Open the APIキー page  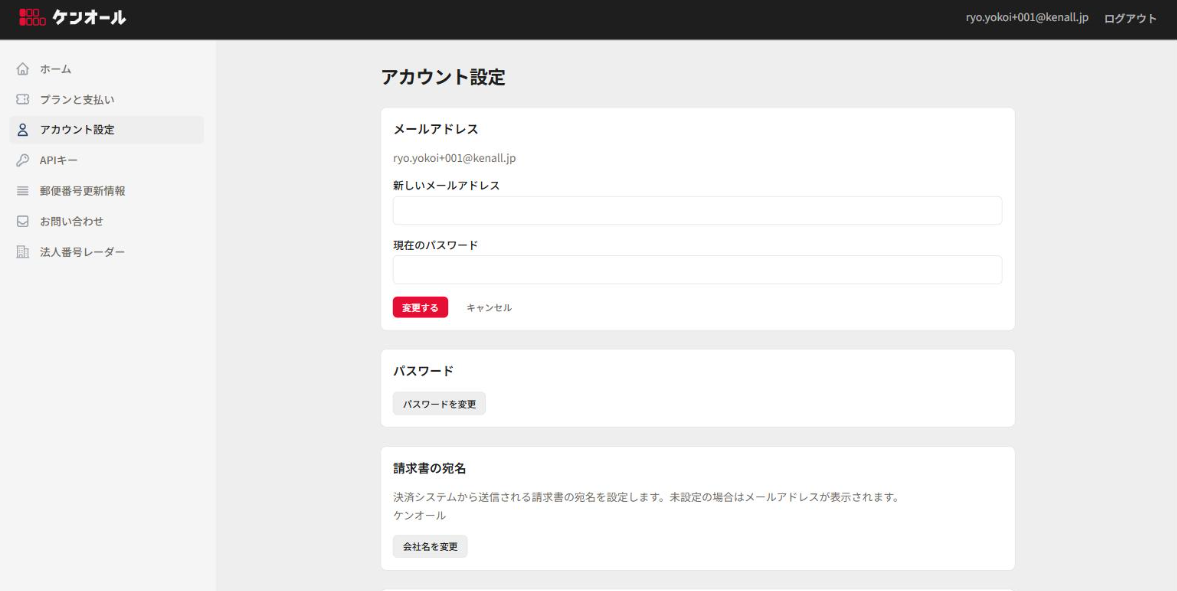(x=107, y=160)
